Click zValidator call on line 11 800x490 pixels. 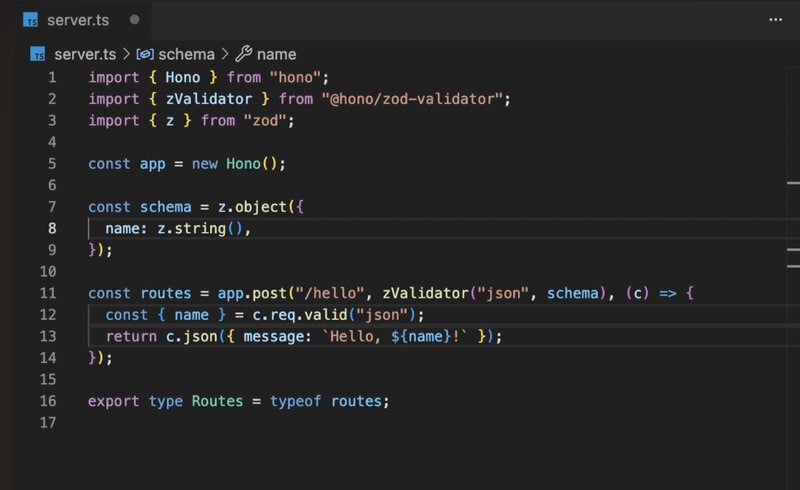tap(426, 293)
